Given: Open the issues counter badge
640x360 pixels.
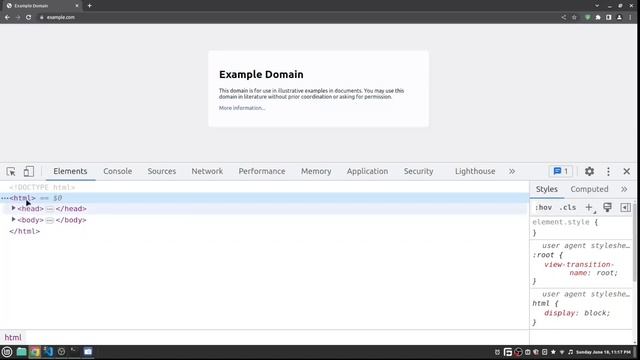Looking at the screenshot, I should pos(561,171).
